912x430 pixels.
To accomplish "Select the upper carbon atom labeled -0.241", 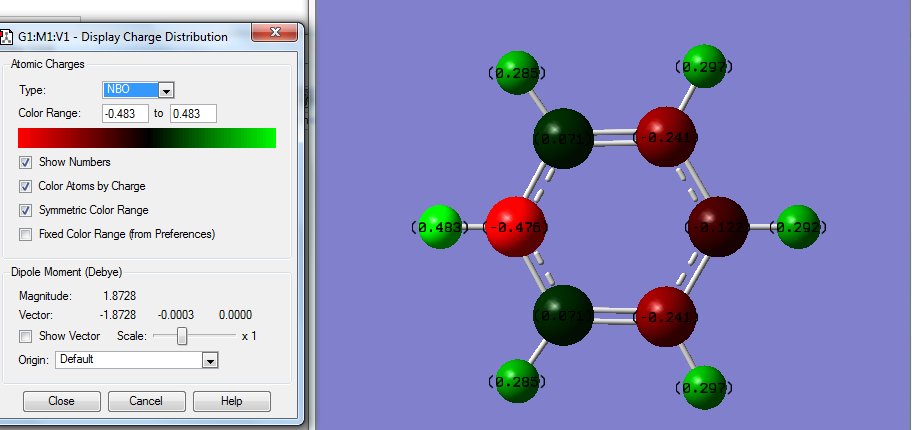I will 667,137.
